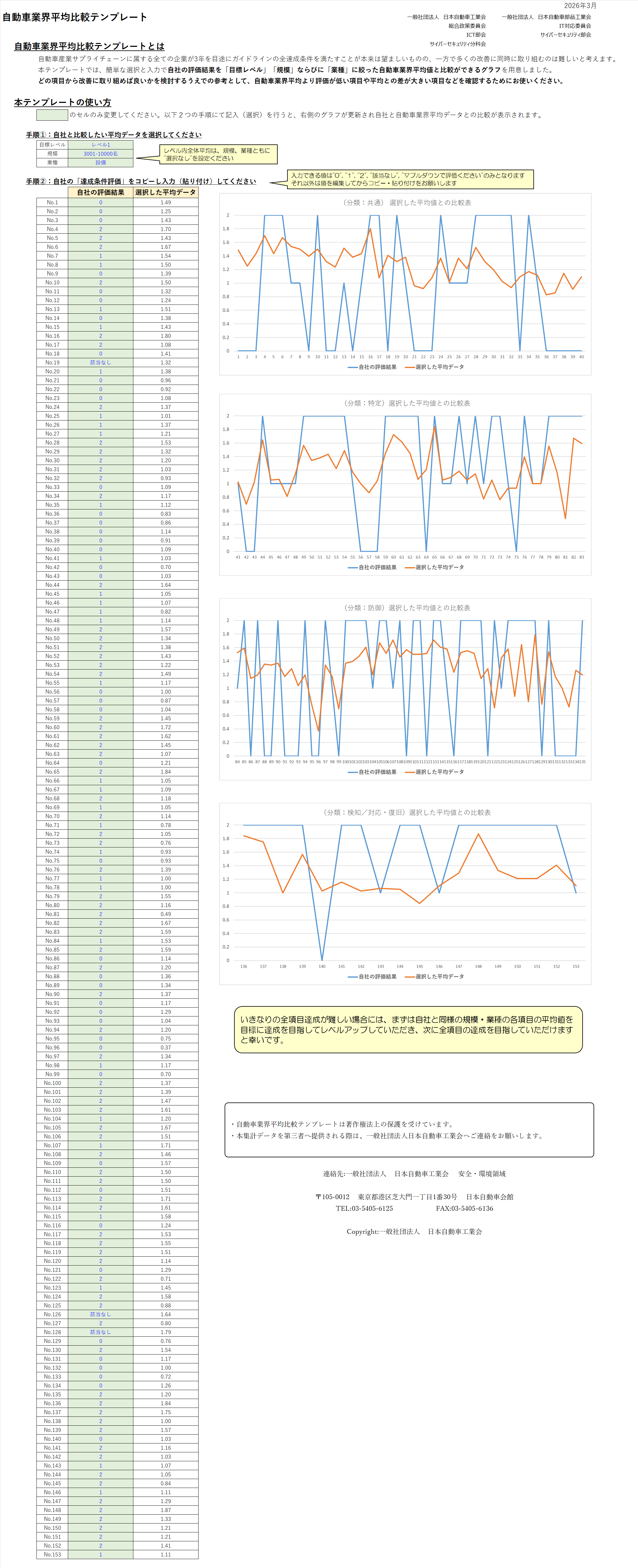Open the 規模 cell showing 3001-10000名

click(100, 154)
